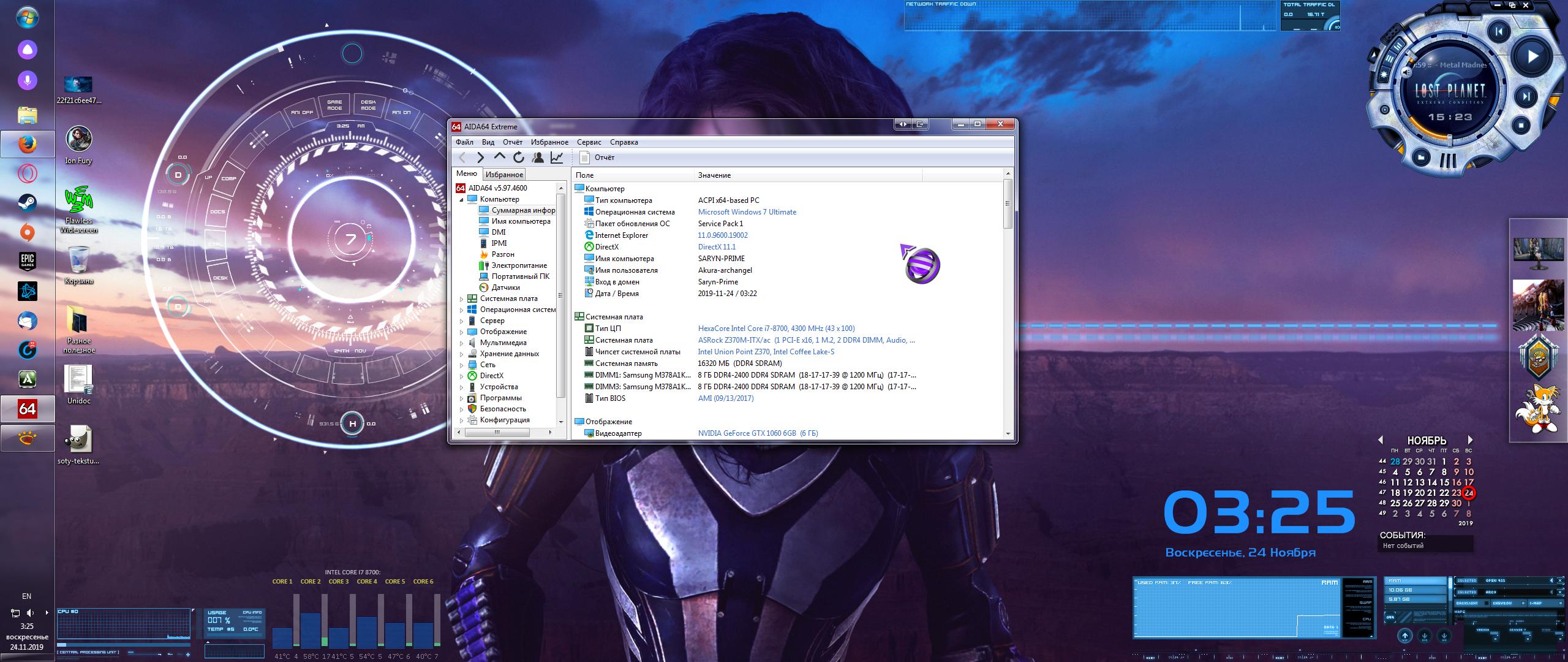This screenshot has width=1568, height=662.
Task: Toggle system volume tray icon
Action: click(x=31, y=612)
